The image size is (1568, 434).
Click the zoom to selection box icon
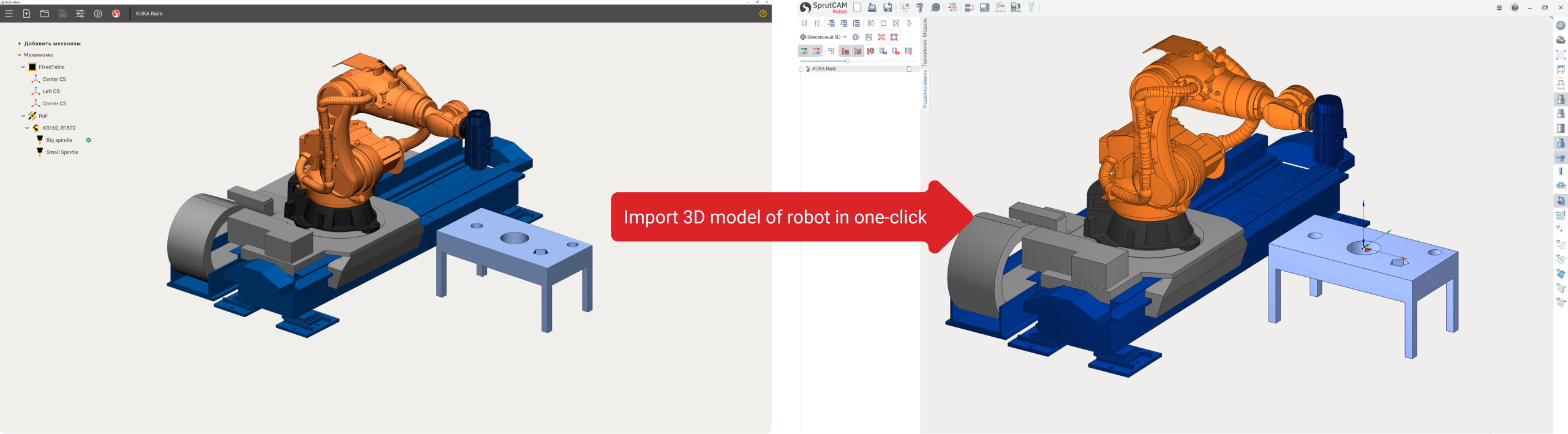pos(1561,55)
